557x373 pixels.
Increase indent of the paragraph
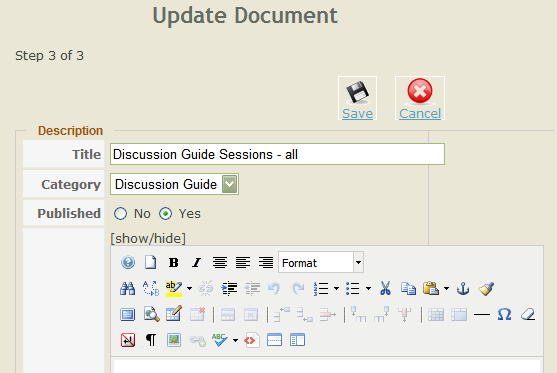pyautogui.click(x=229, y=288)
